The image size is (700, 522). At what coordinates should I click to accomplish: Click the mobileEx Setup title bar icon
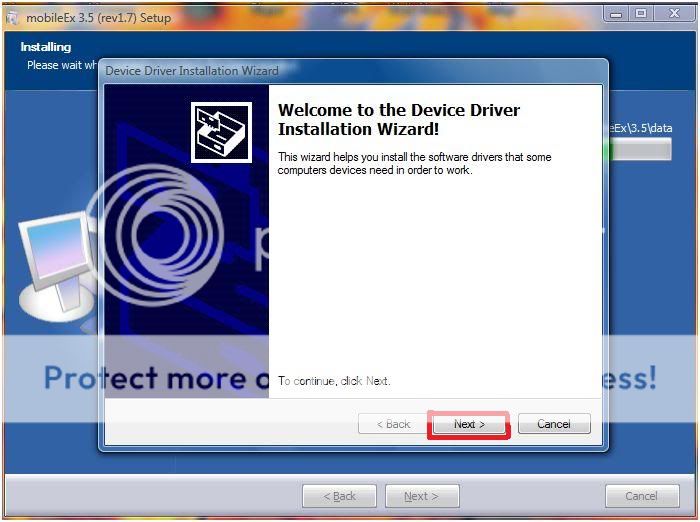(12, 18)
